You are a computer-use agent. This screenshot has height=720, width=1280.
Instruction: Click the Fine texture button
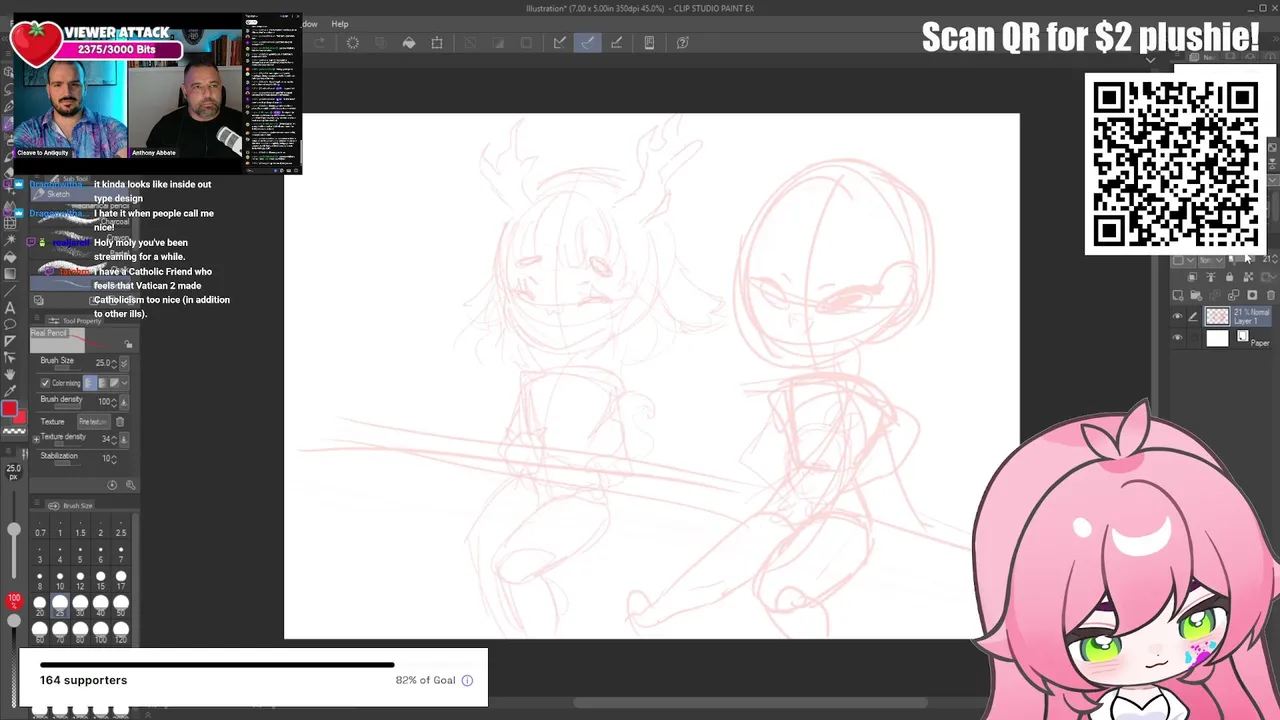(93, 421)
